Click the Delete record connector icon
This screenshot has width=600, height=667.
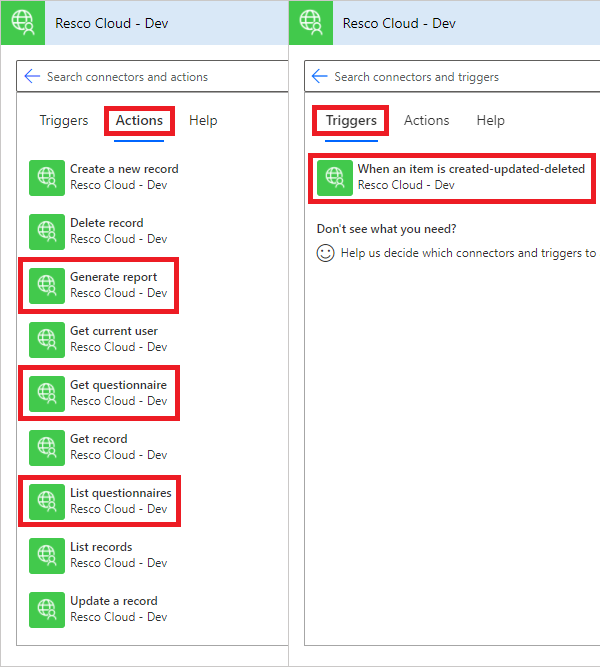(46, 231)
